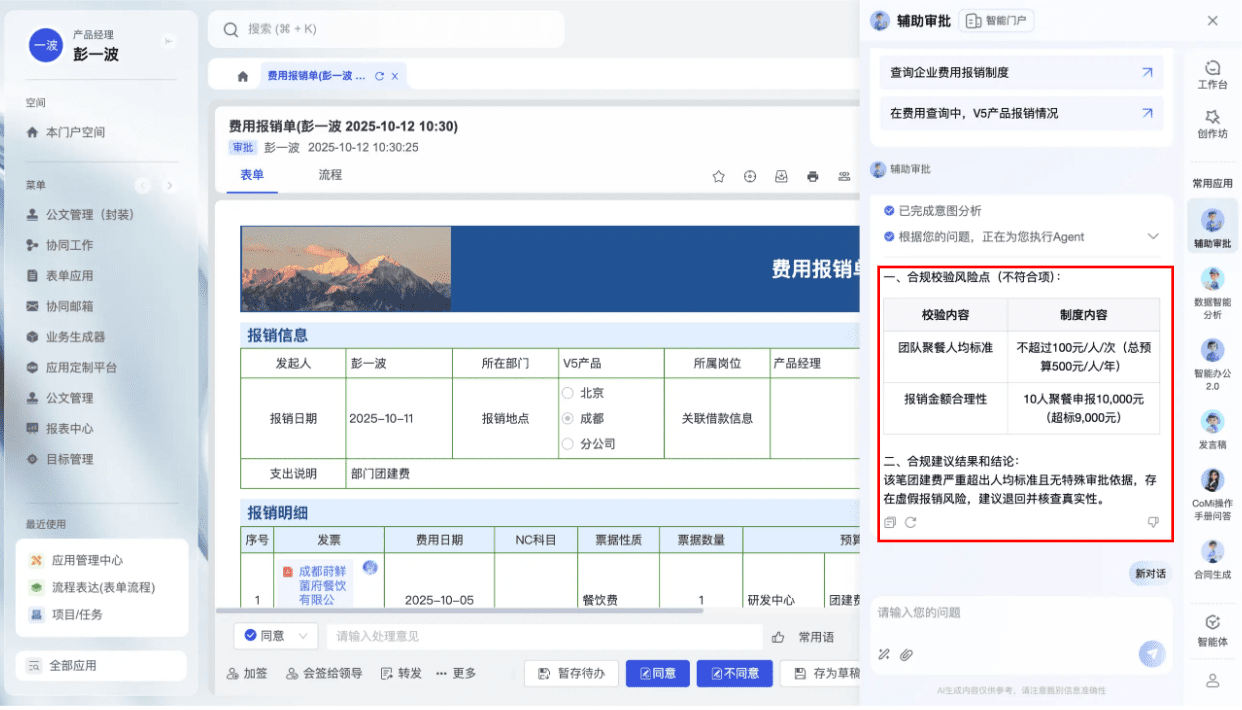Image resolution: width=1242 pixels, height=710 pixels.
Task: Switch to the 流程 tab
Action: 330,175
